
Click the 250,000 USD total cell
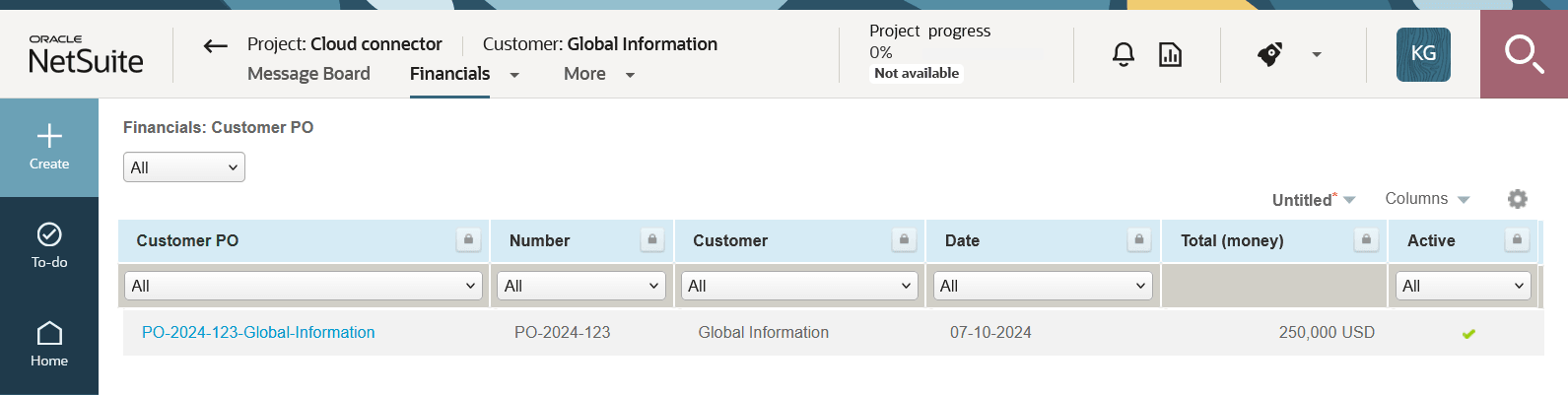click(x=1327, y=333)
